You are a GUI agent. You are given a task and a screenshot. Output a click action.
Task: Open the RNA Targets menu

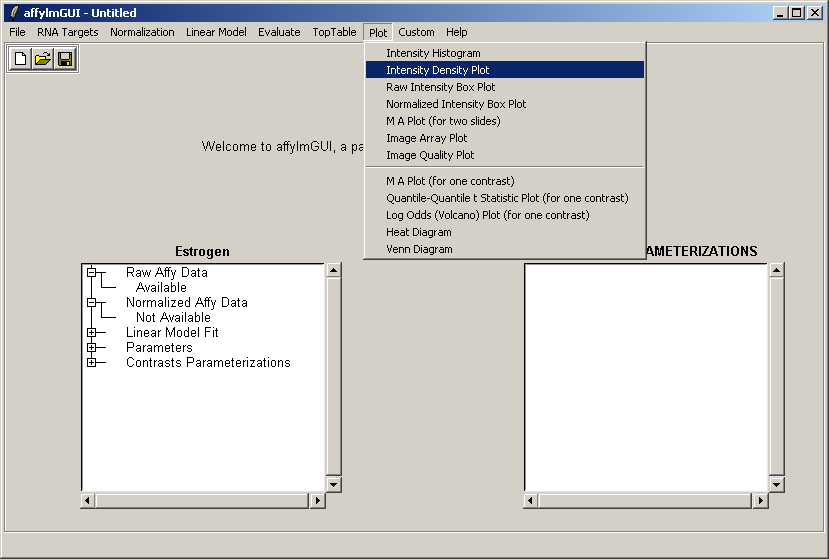[68, 32]
